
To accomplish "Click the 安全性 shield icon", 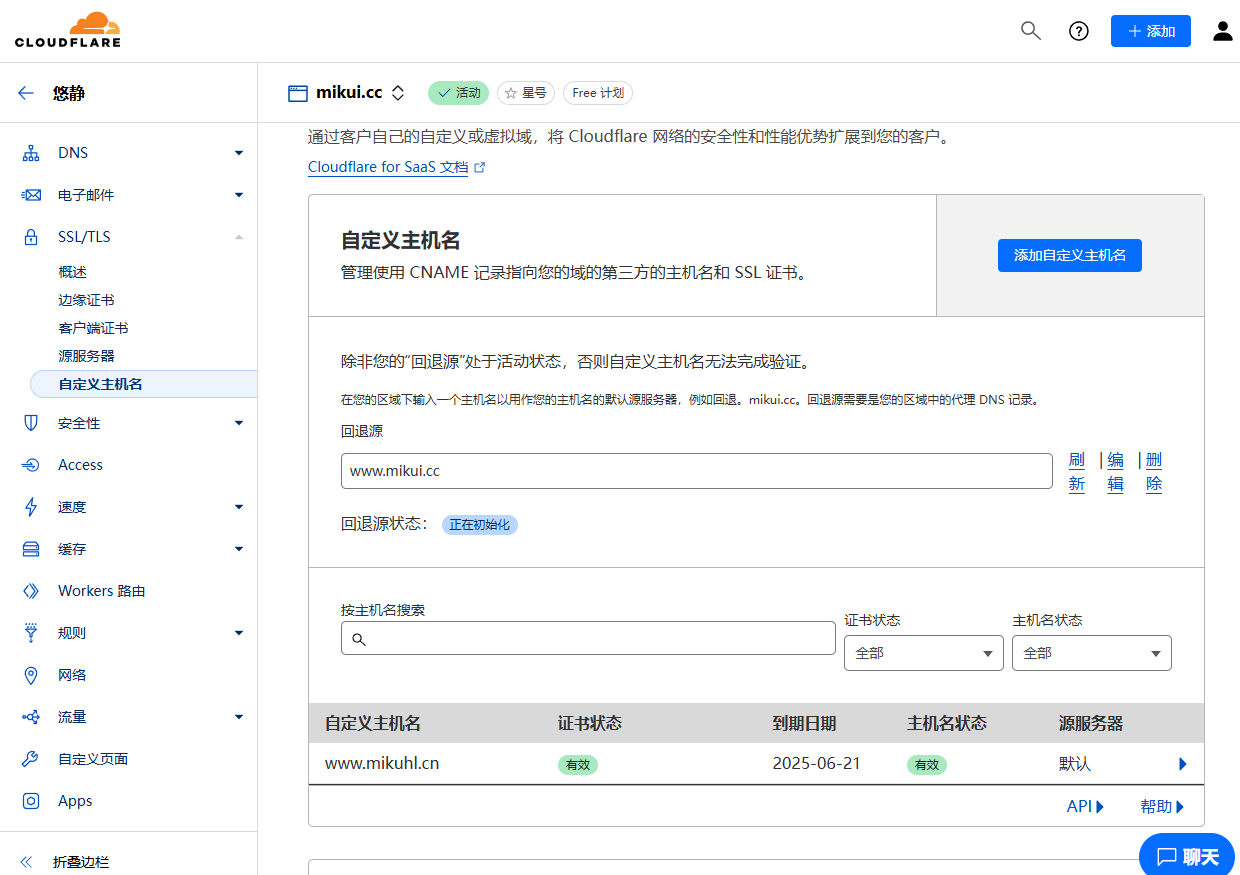I will (31, 423).
